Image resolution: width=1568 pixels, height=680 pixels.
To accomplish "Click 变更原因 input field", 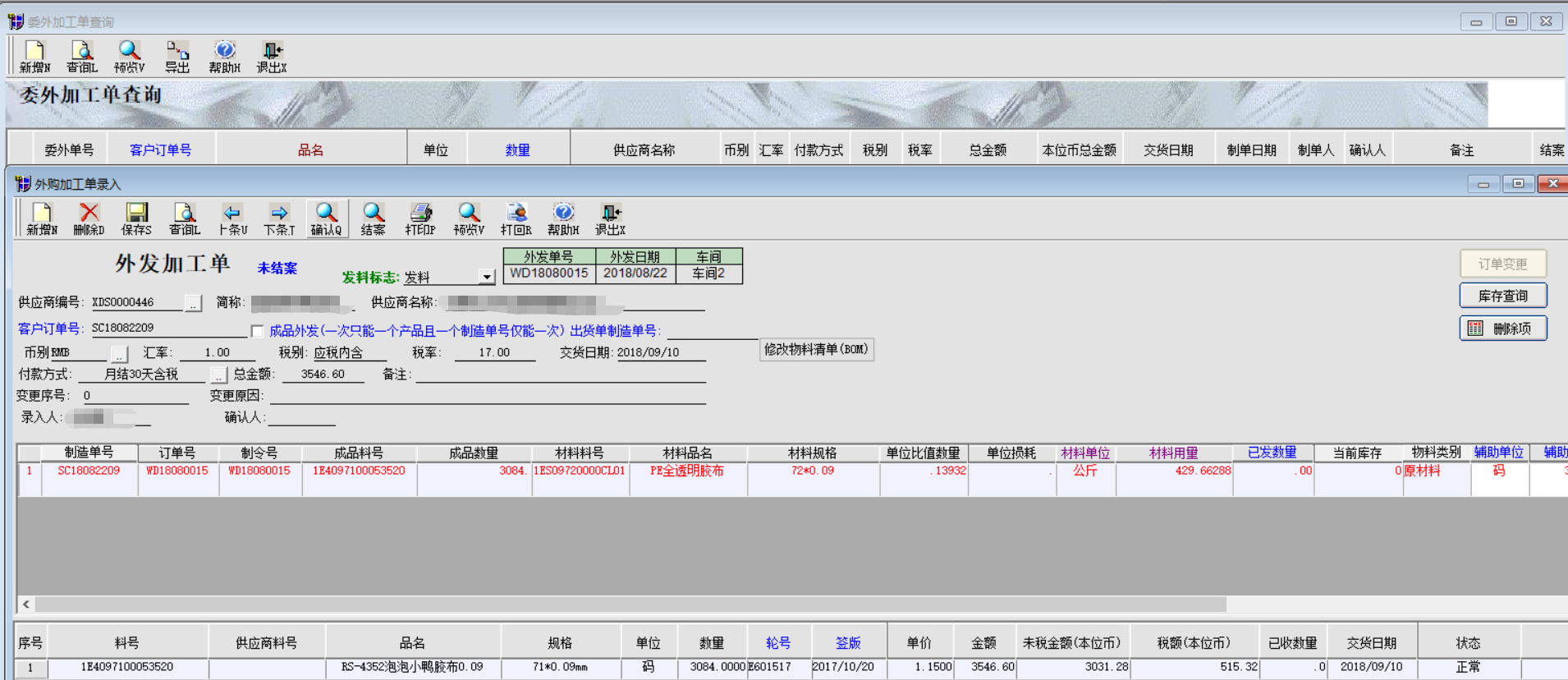I will [x=488, y=396].
